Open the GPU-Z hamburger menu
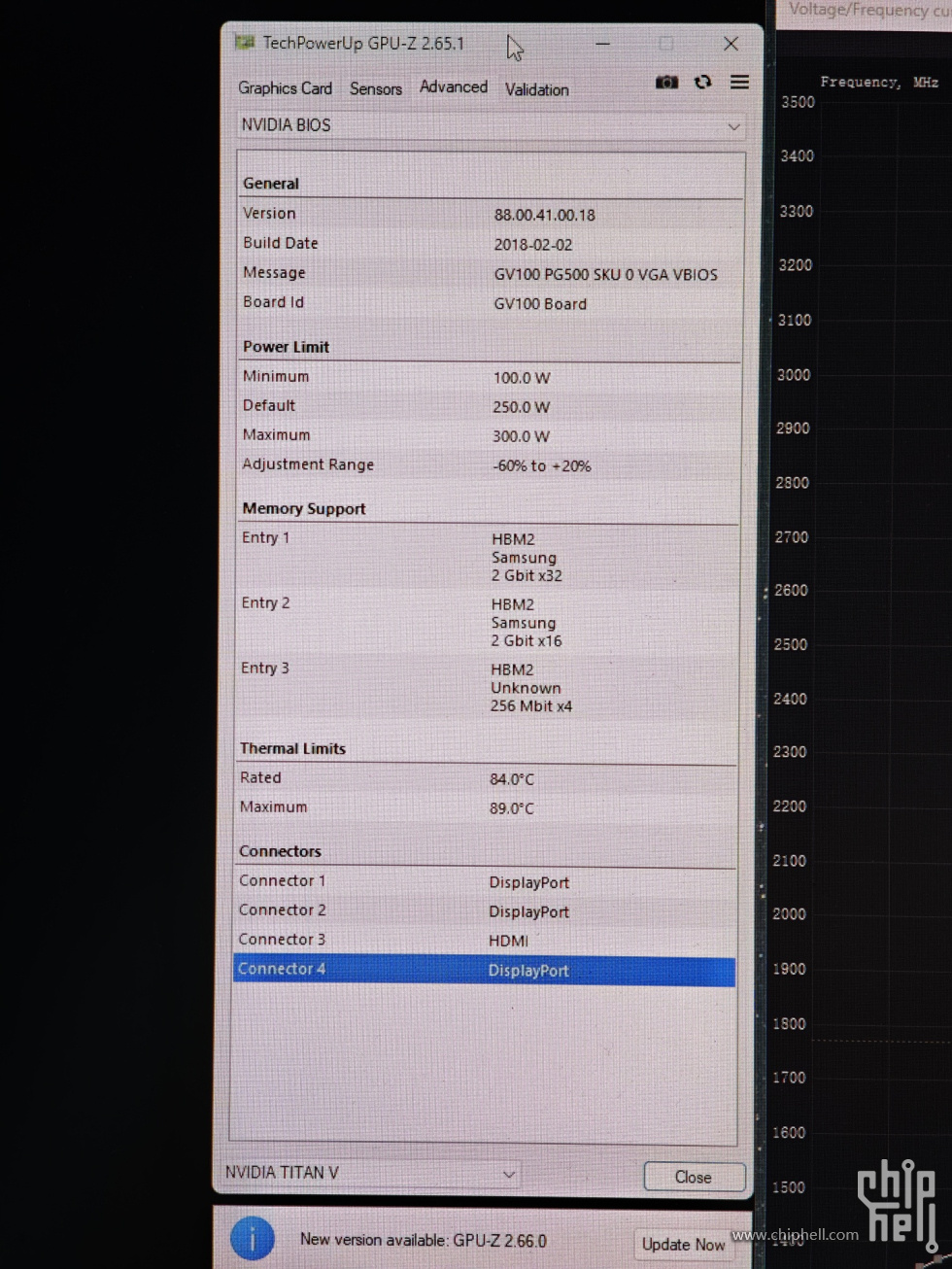The width and height of the screenshot is (952, 1269). (739, 83)
